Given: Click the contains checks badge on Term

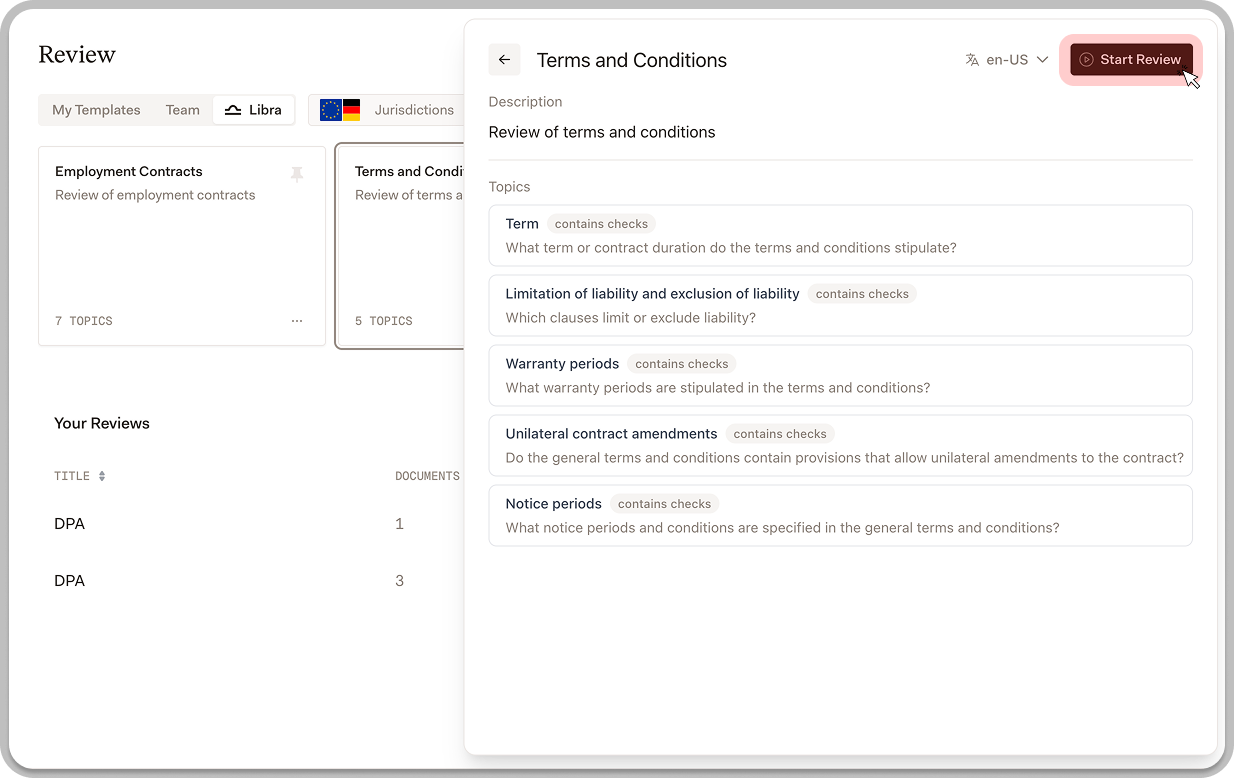Looking at the screenshot, I should tap(601, 224).
